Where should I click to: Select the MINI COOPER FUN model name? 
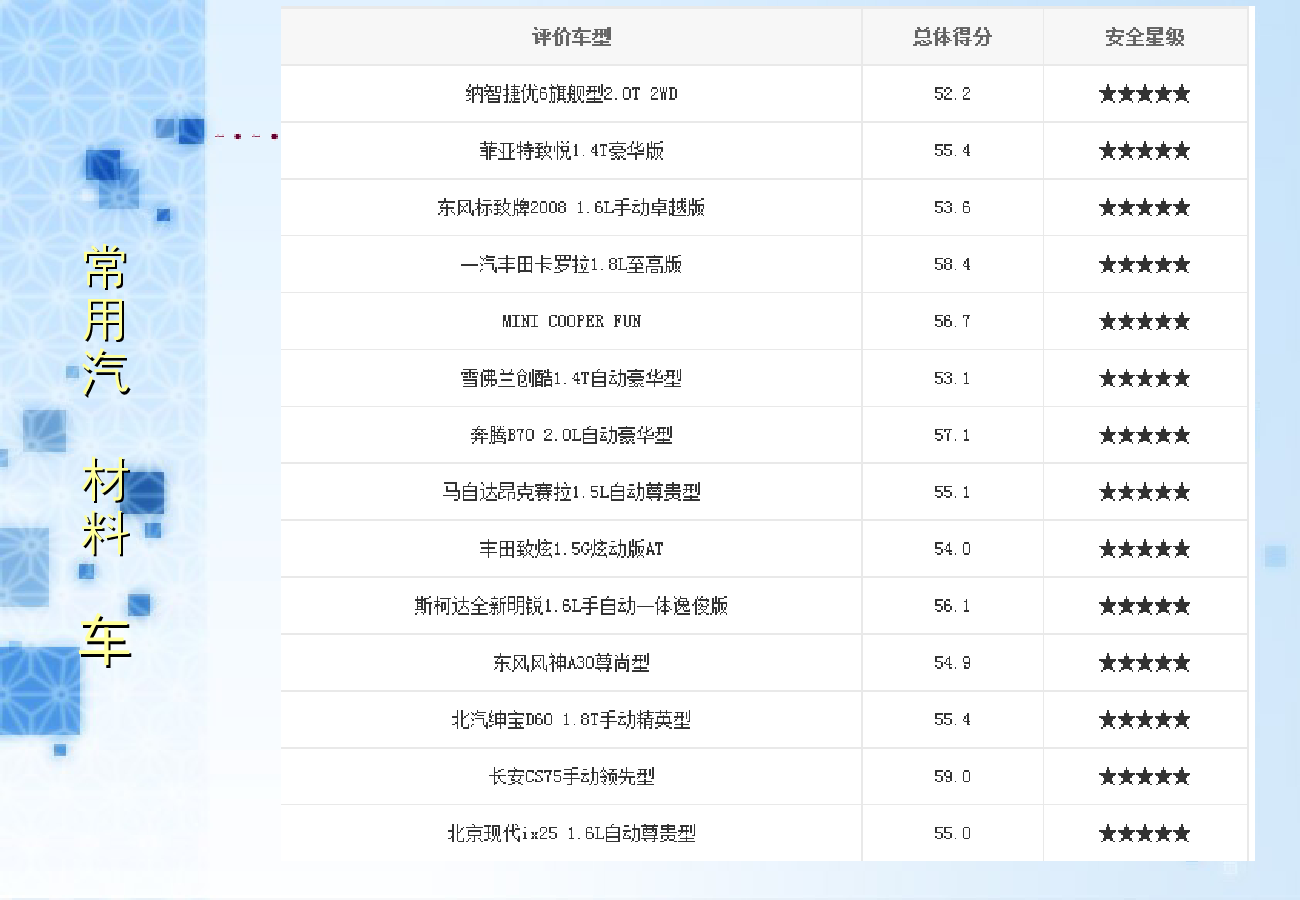tap(571, 321)
